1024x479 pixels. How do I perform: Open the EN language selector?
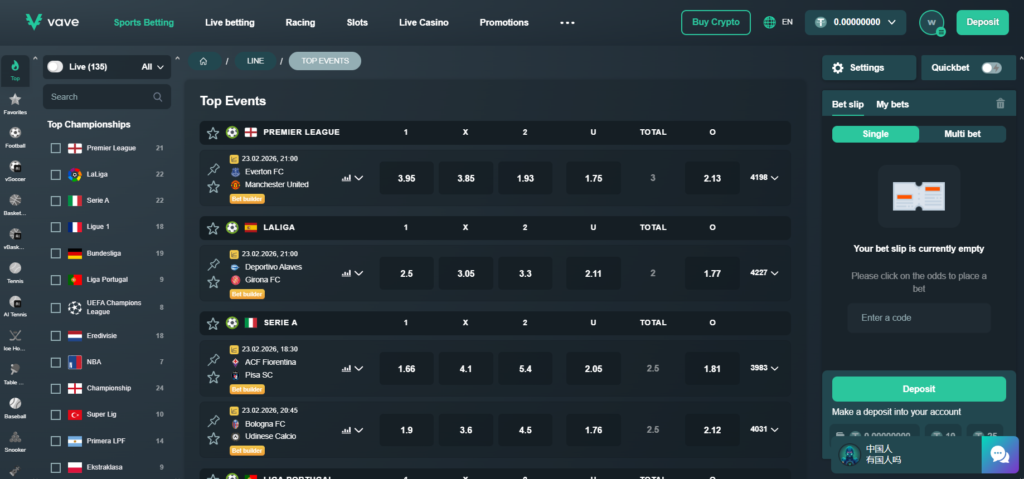click(x=778, y=22)
